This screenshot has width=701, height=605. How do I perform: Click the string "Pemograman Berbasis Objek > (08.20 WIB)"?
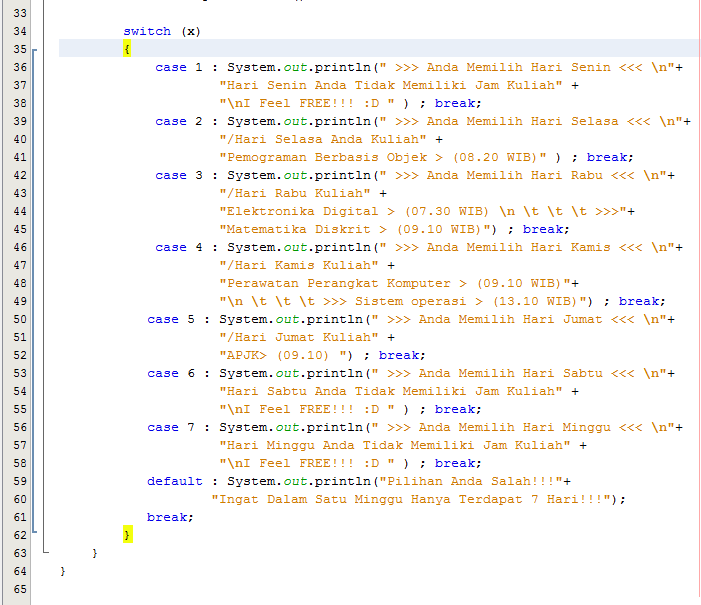point(383,157)
